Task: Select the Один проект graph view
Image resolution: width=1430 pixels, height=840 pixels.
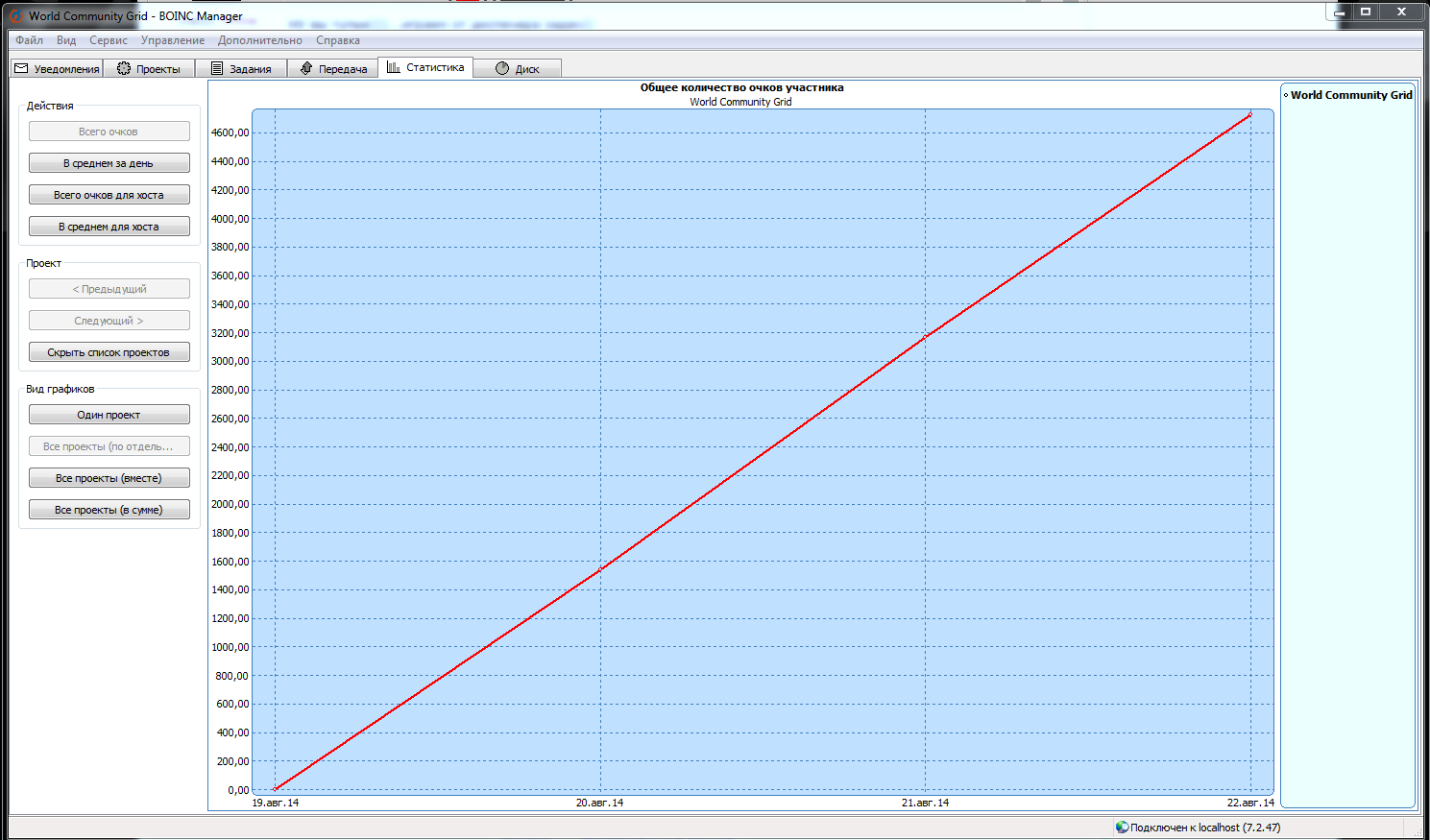Action: tap(109, 415)
